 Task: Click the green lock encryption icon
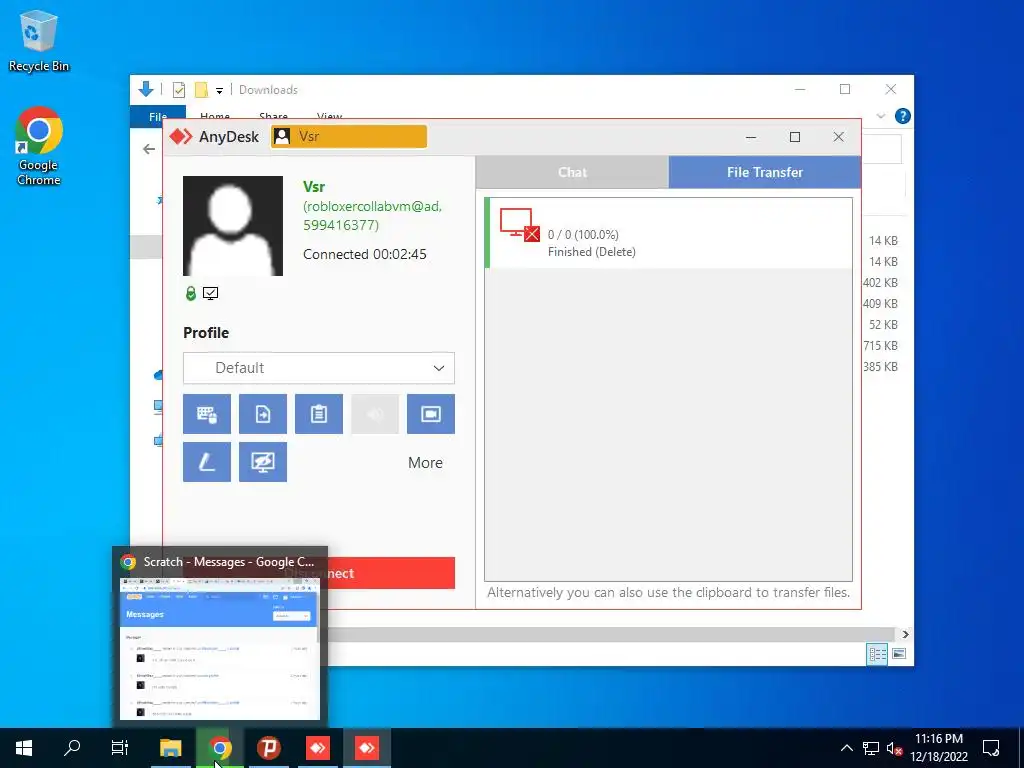(x=191, y=293)
